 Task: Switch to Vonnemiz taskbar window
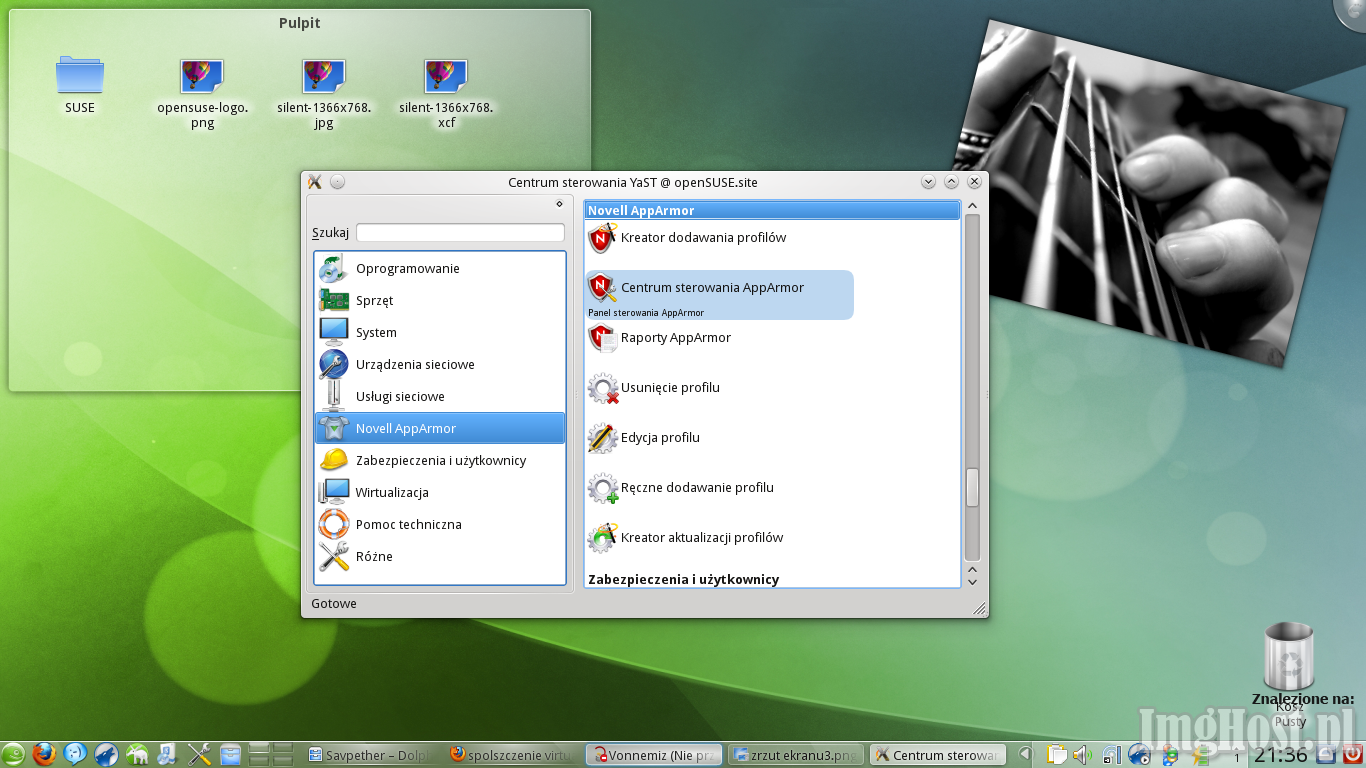coord(654,755)
